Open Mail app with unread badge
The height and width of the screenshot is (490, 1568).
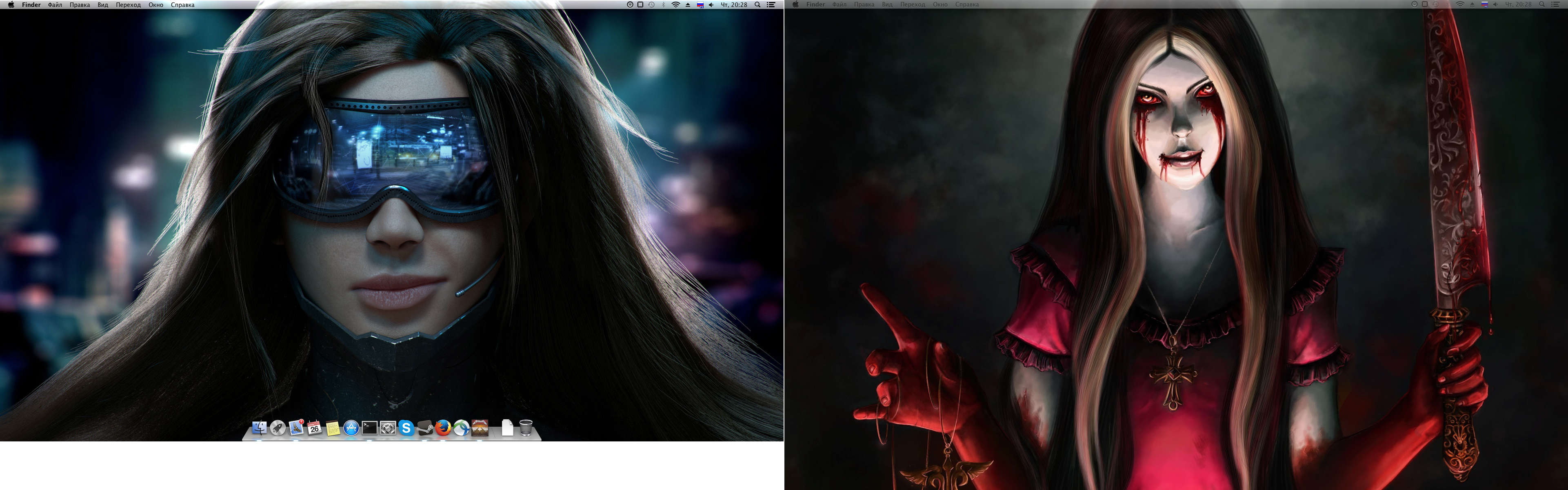point(296,428)
